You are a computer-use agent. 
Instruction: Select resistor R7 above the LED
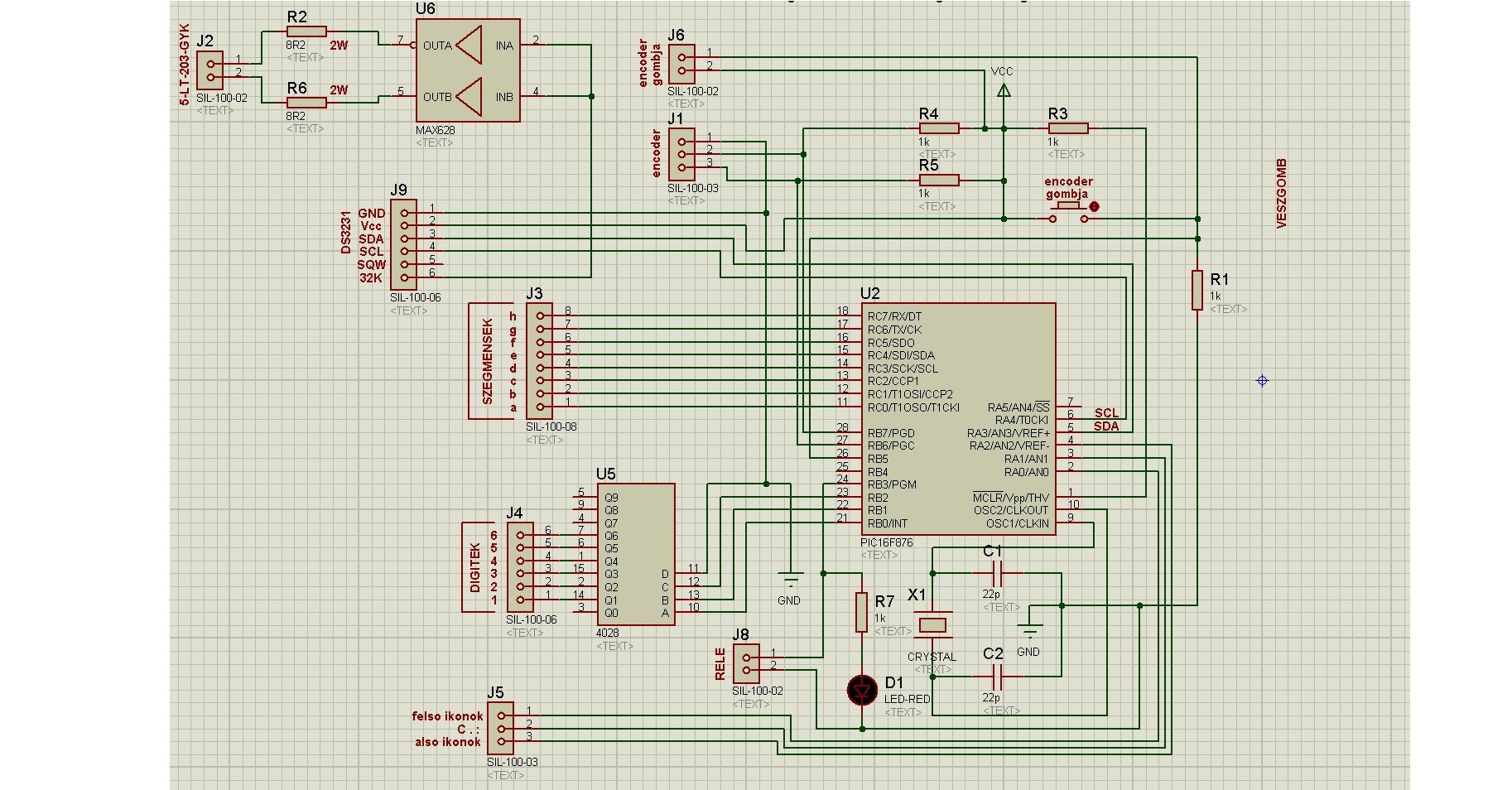tap(861, 613)
